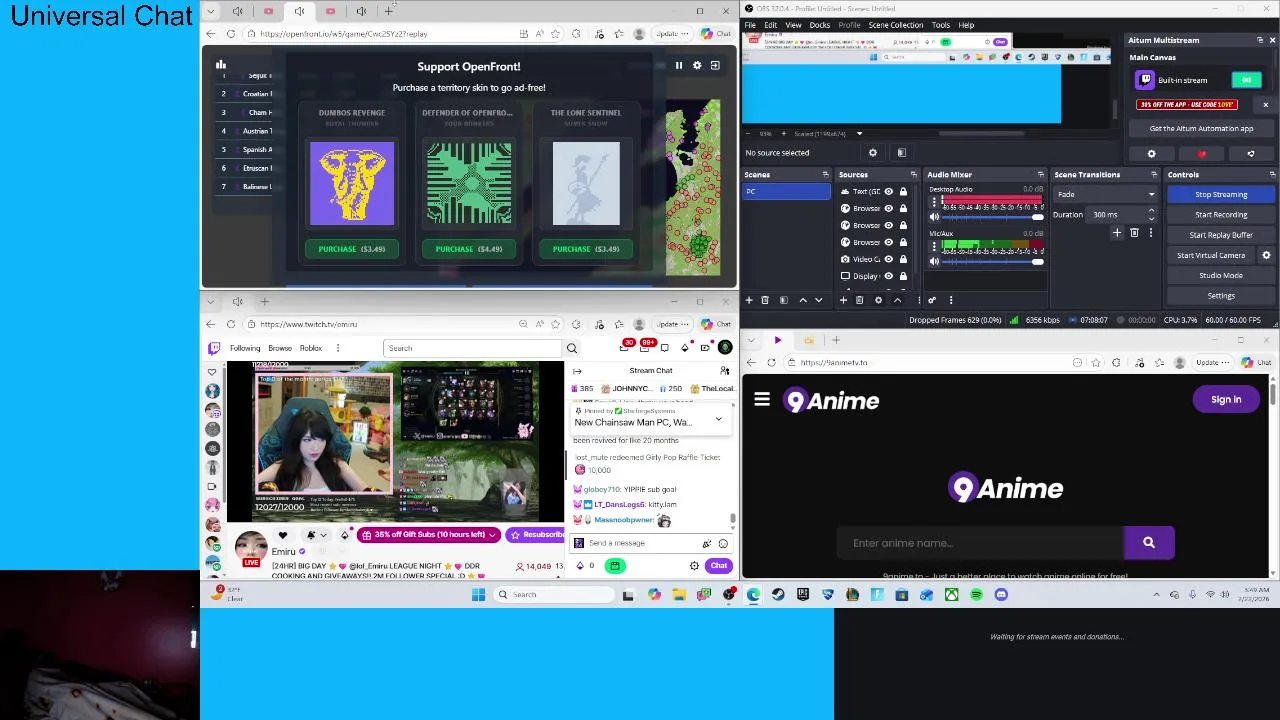Open virtual camera settings gear
Image resolution: width=1280 pixels, height=720 pixels.
pos(1266,255)
